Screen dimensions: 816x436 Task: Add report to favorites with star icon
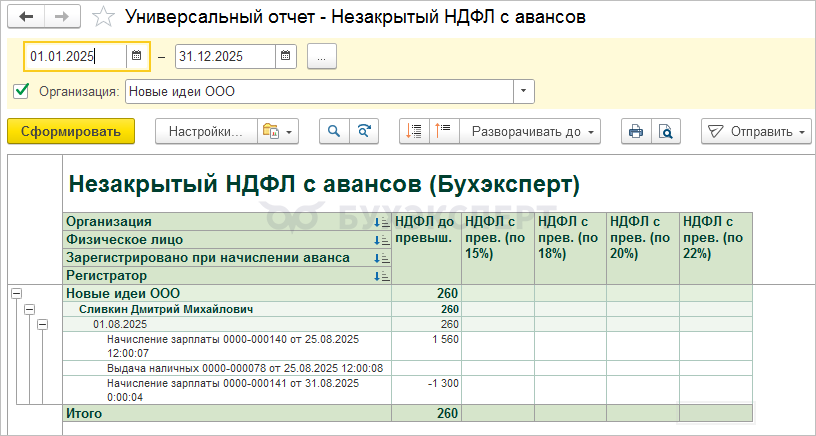pyautogui.click(x=101, y=17)
